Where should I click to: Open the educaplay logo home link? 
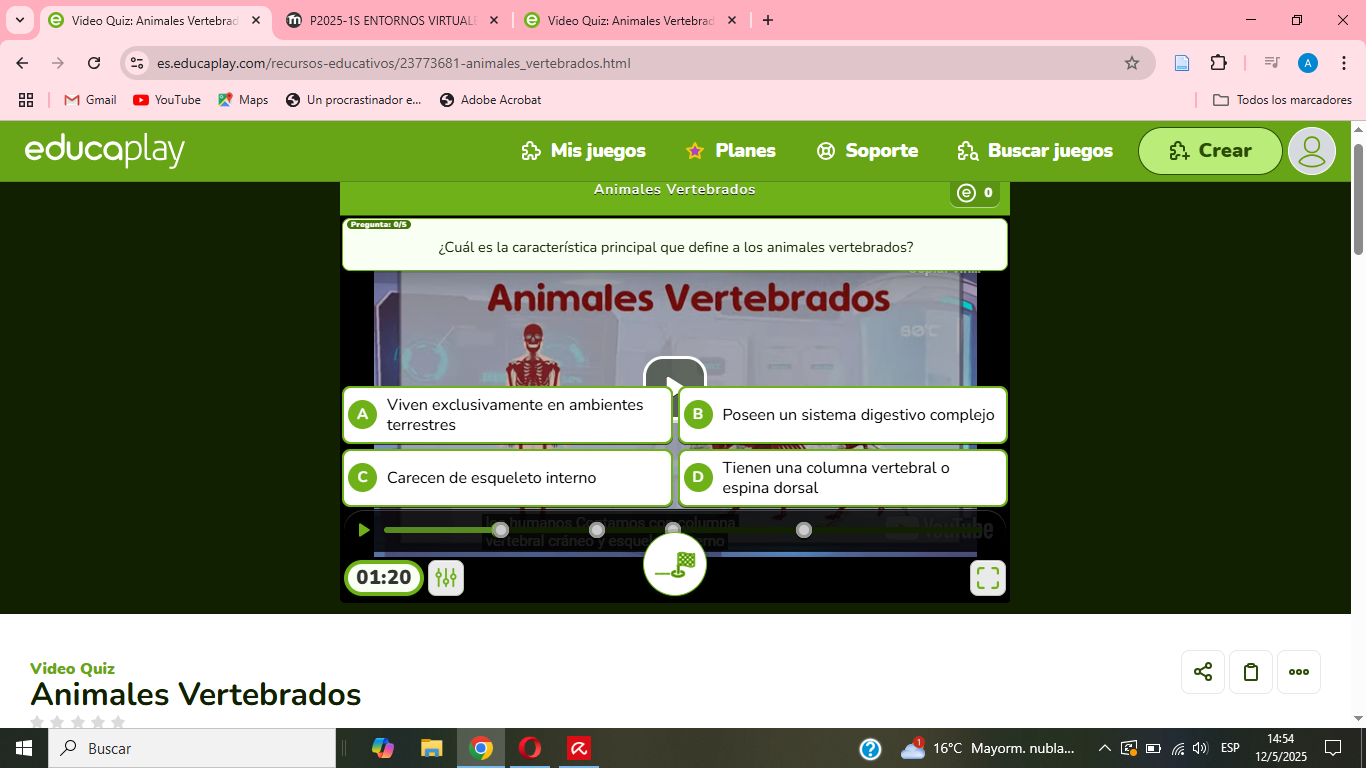tap(105, 151)
